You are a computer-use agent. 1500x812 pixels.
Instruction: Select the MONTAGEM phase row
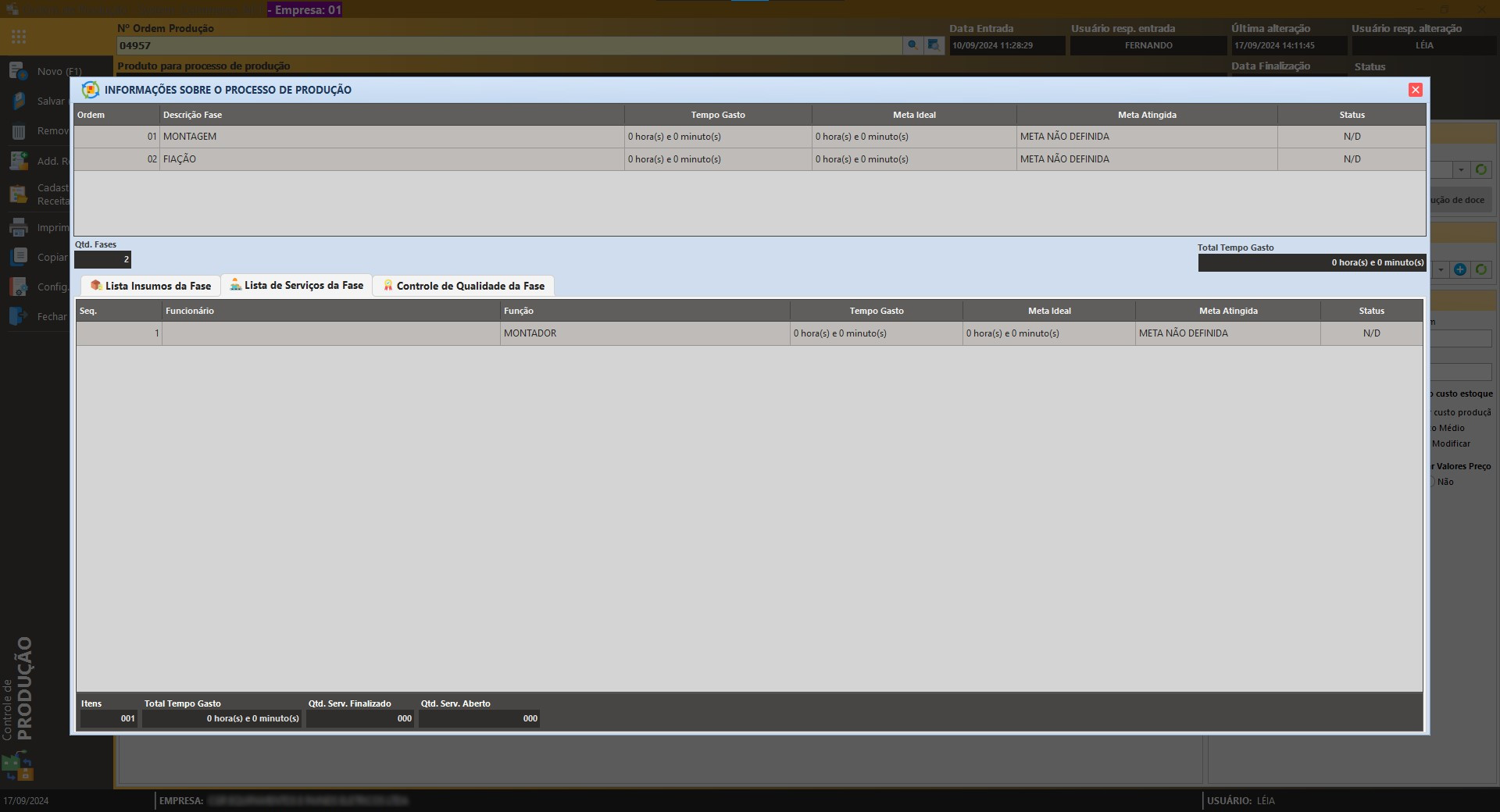tap(391, 137)
